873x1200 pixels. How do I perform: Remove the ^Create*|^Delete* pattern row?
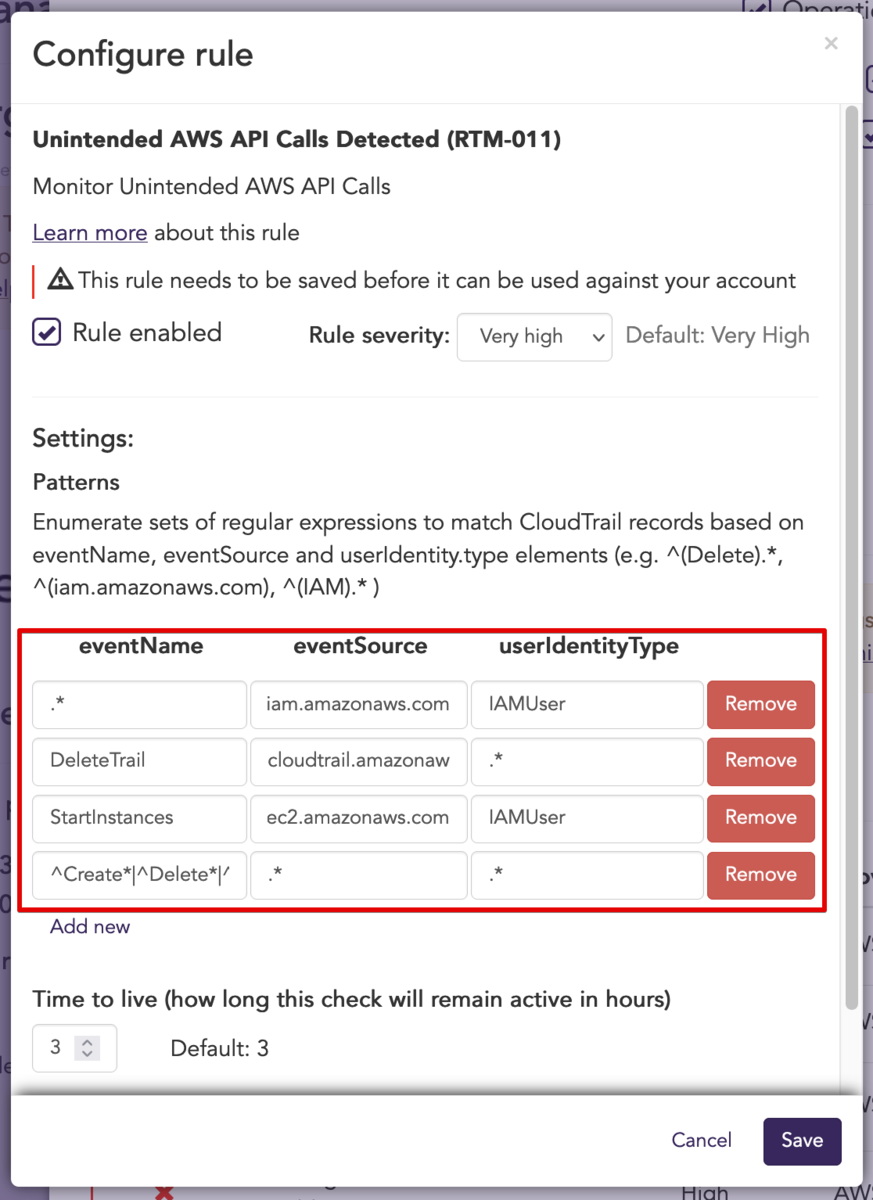(761, 875)
